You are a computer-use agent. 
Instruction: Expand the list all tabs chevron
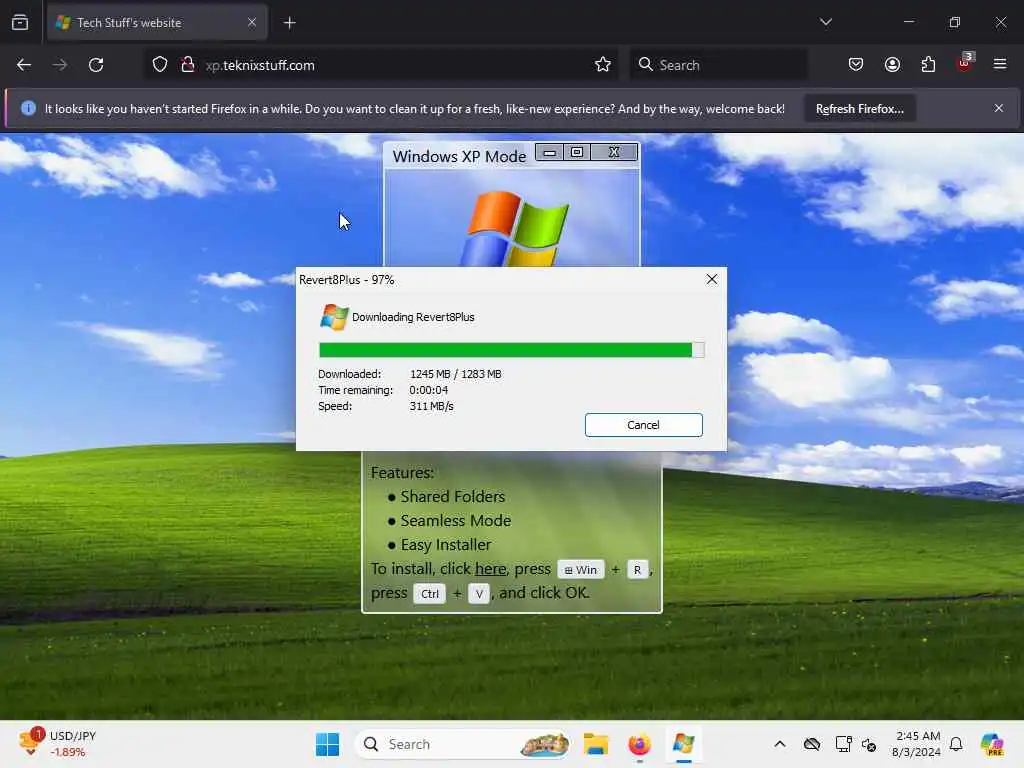click(x=825, y=22)
